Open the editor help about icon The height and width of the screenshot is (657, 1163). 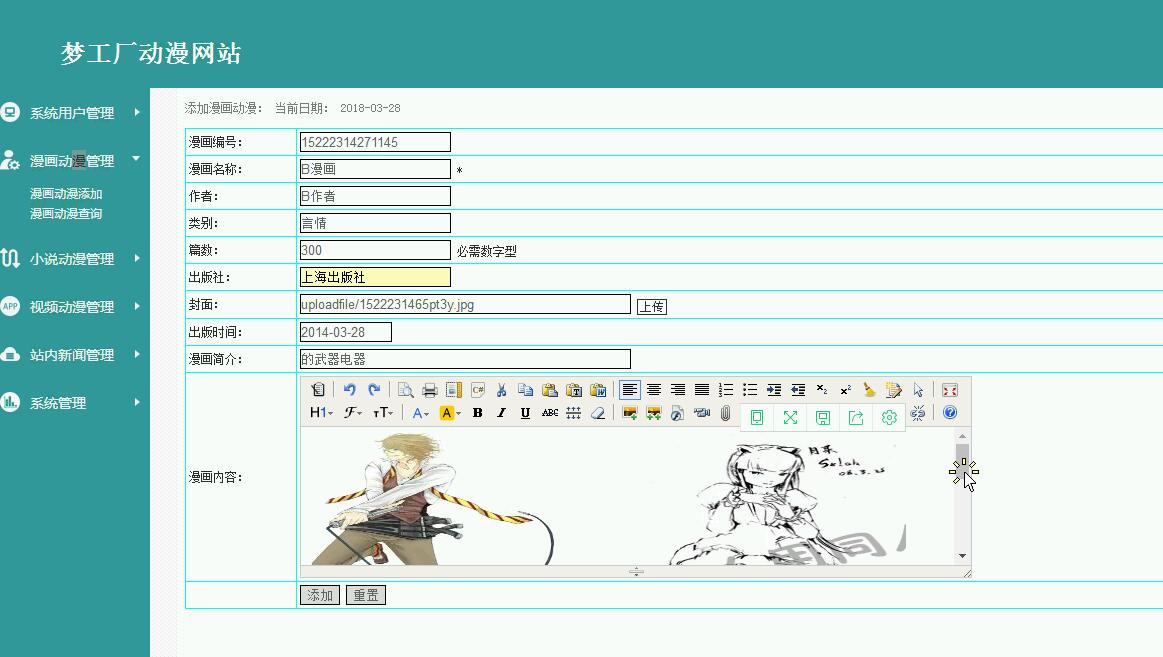click(x=949, y=413)
